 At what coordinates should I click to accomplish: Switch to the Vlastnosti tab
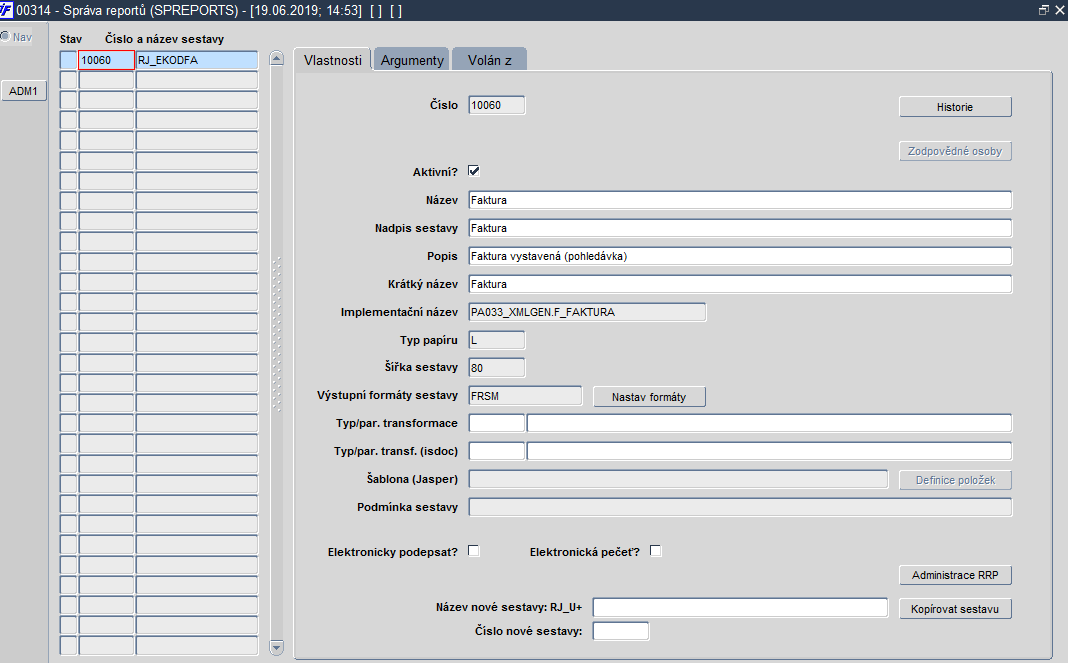click(x=332, y=60)
